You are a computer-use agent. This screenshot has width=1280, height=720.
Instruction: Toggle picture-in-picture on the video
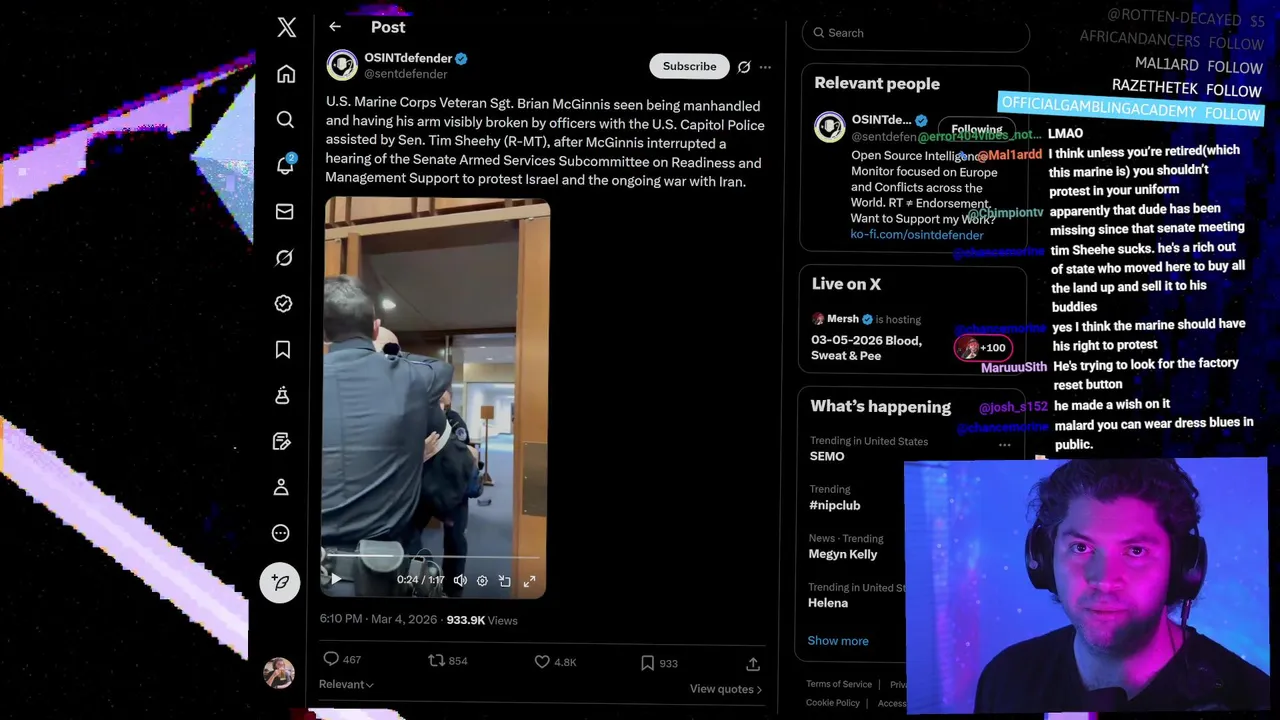505,580
